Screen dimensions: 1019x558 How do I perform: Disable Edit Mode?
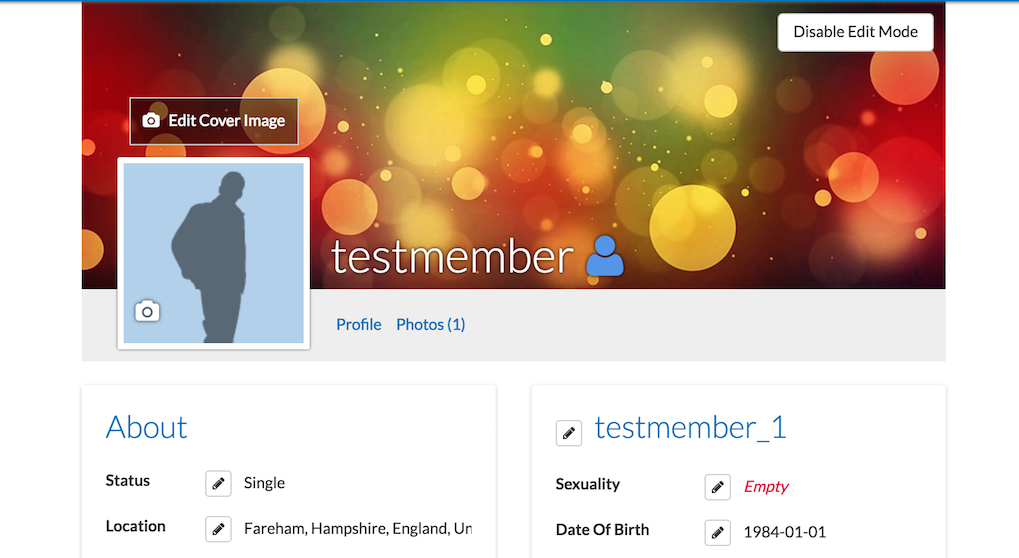855,32
